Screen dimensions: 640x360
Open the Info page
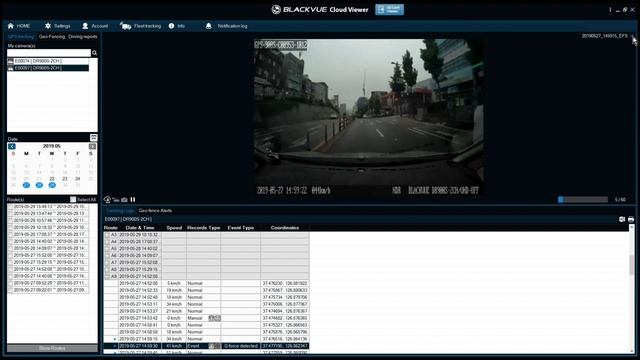coord(177,26)
